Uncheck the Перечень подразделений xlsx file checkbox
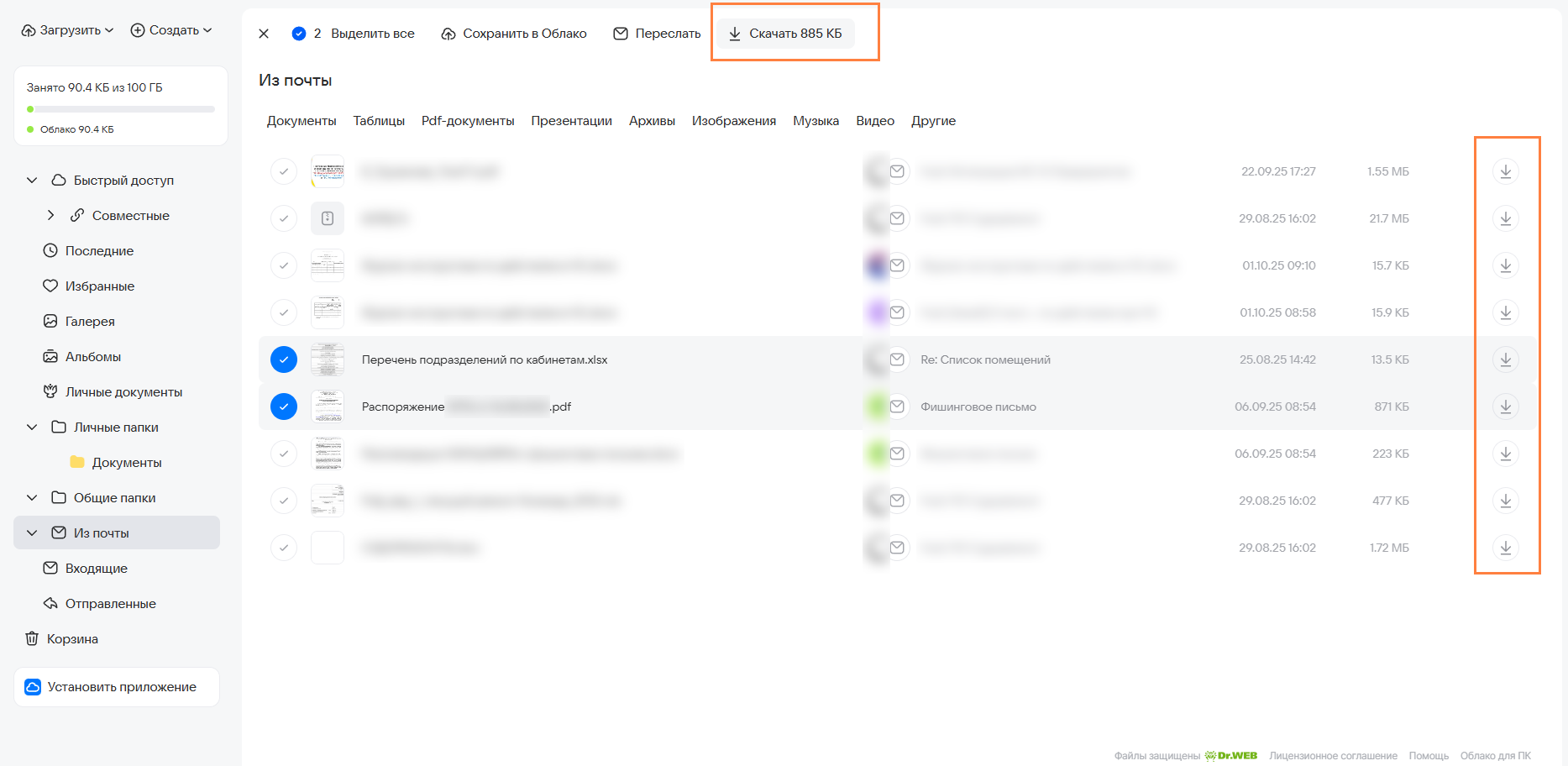This screenshot has height=766, width=1568. point(284,359)
